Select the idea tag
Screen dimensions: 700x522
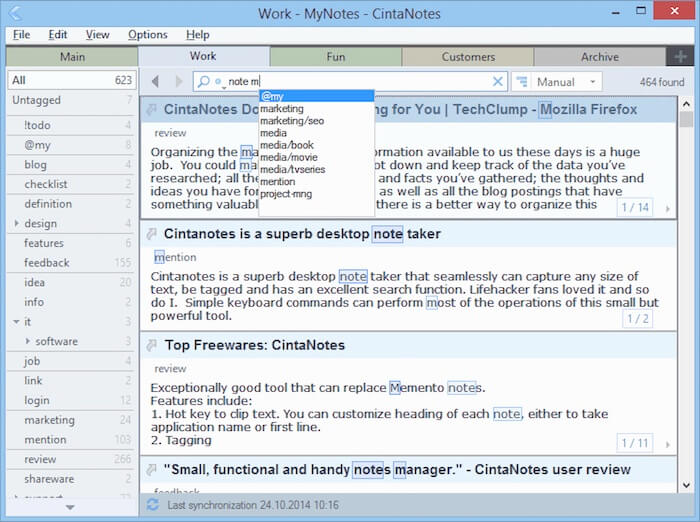click(x=72, y=283)
